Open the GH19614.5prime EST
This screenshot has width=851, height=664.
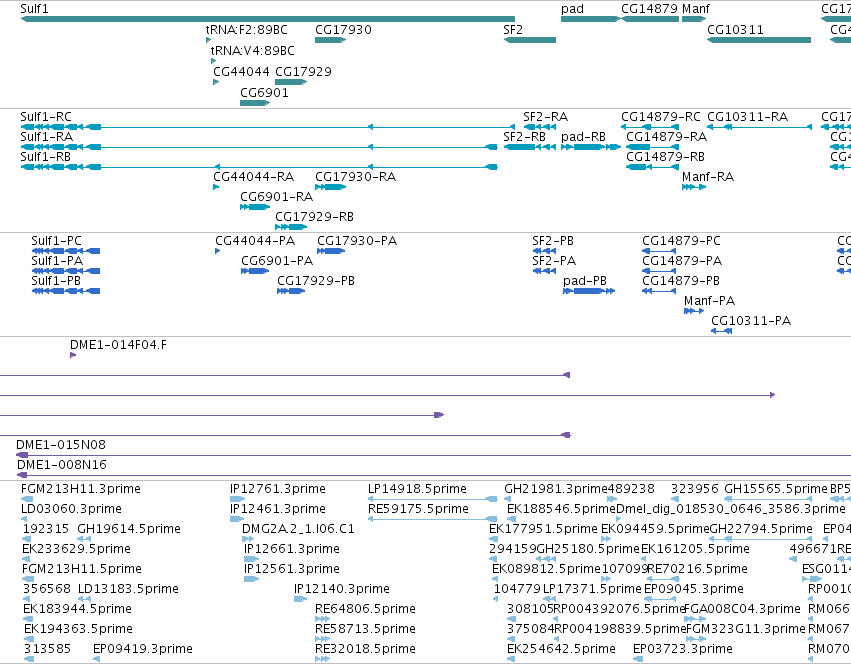pos(84,539)
